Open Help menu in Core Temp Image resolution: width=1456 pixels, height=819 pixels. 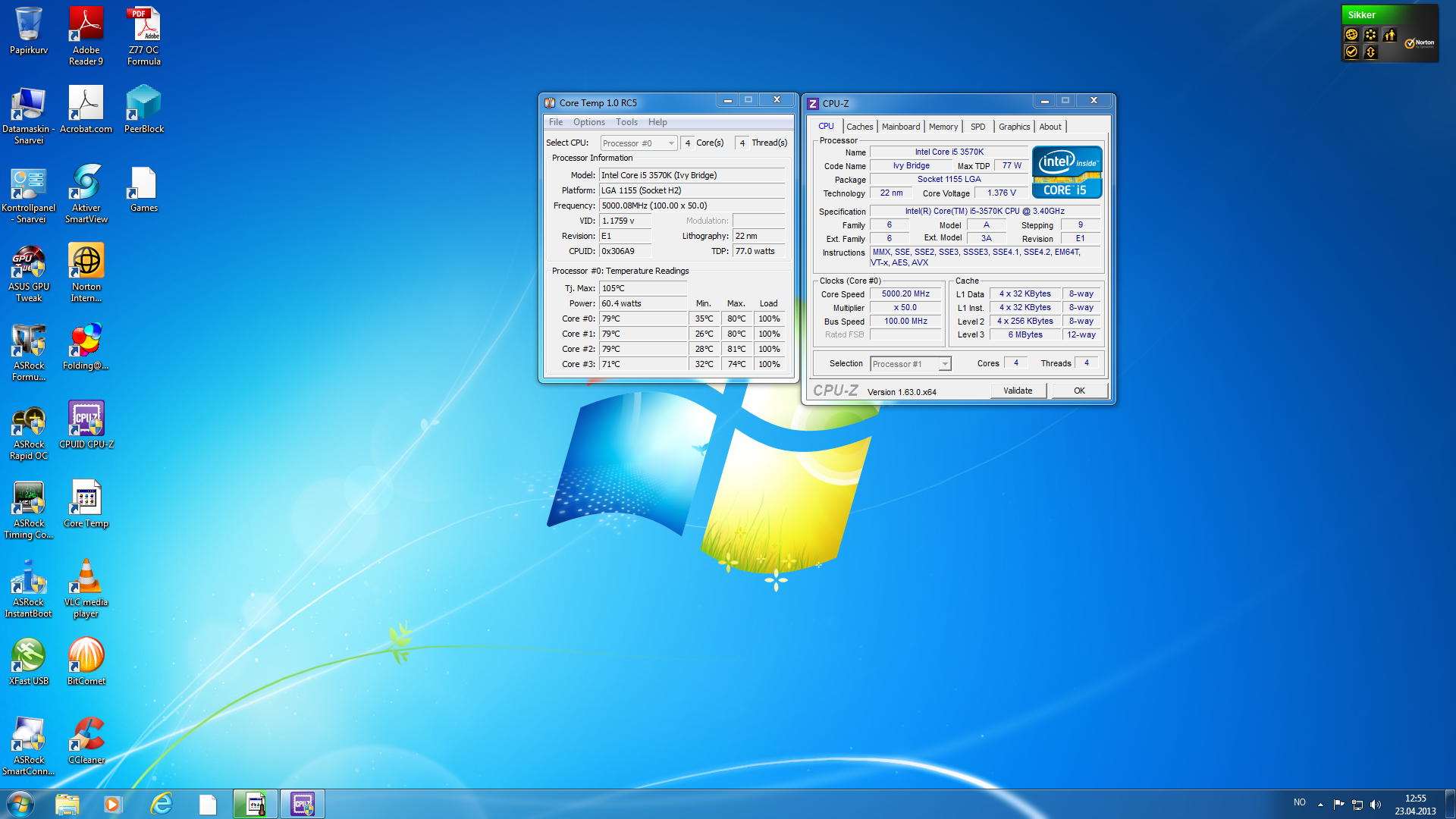pyautogui.click(x=657, y=122)
